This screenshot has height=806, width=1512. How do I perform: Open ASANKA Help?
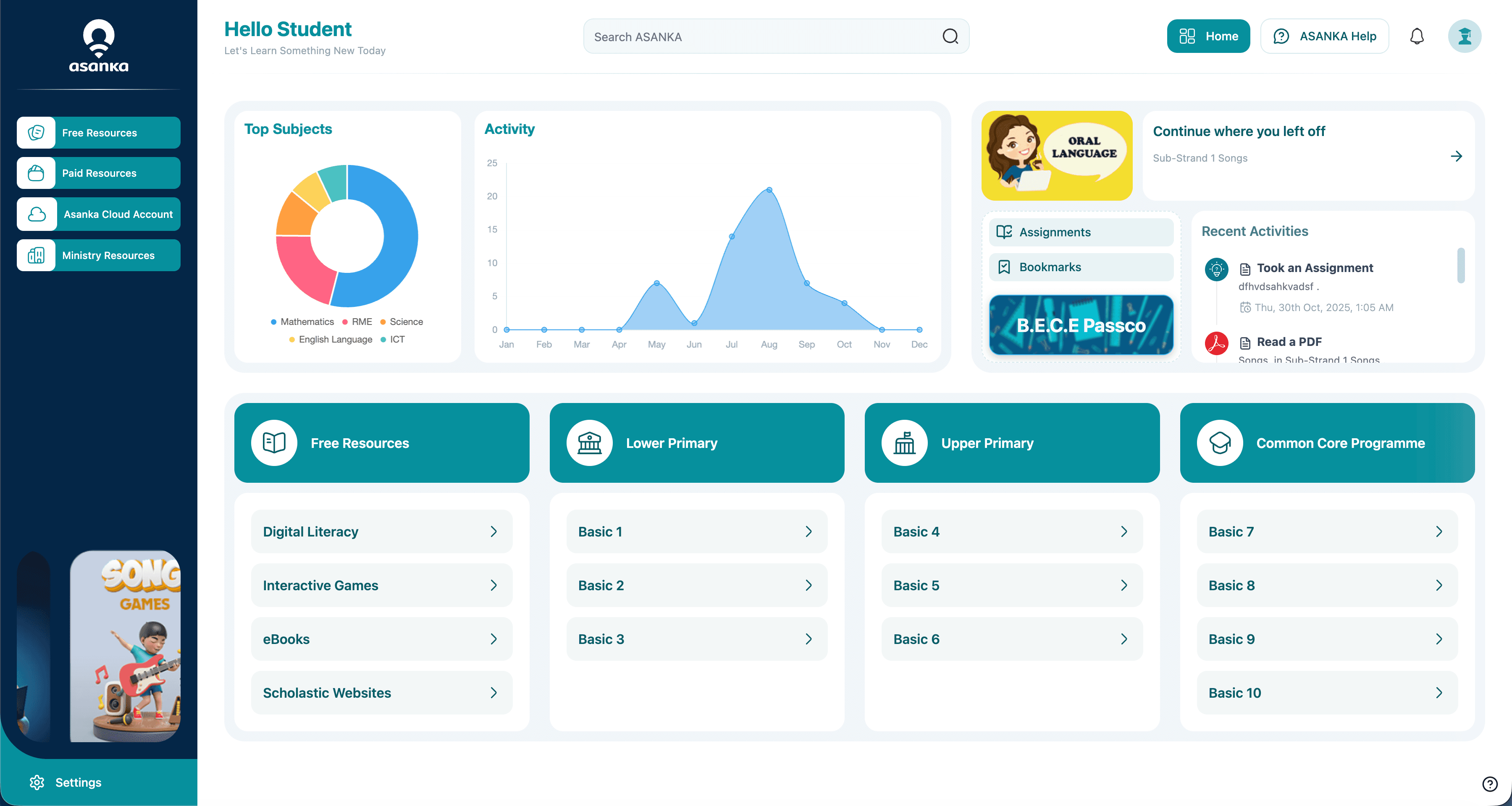tap(1324, 36)
